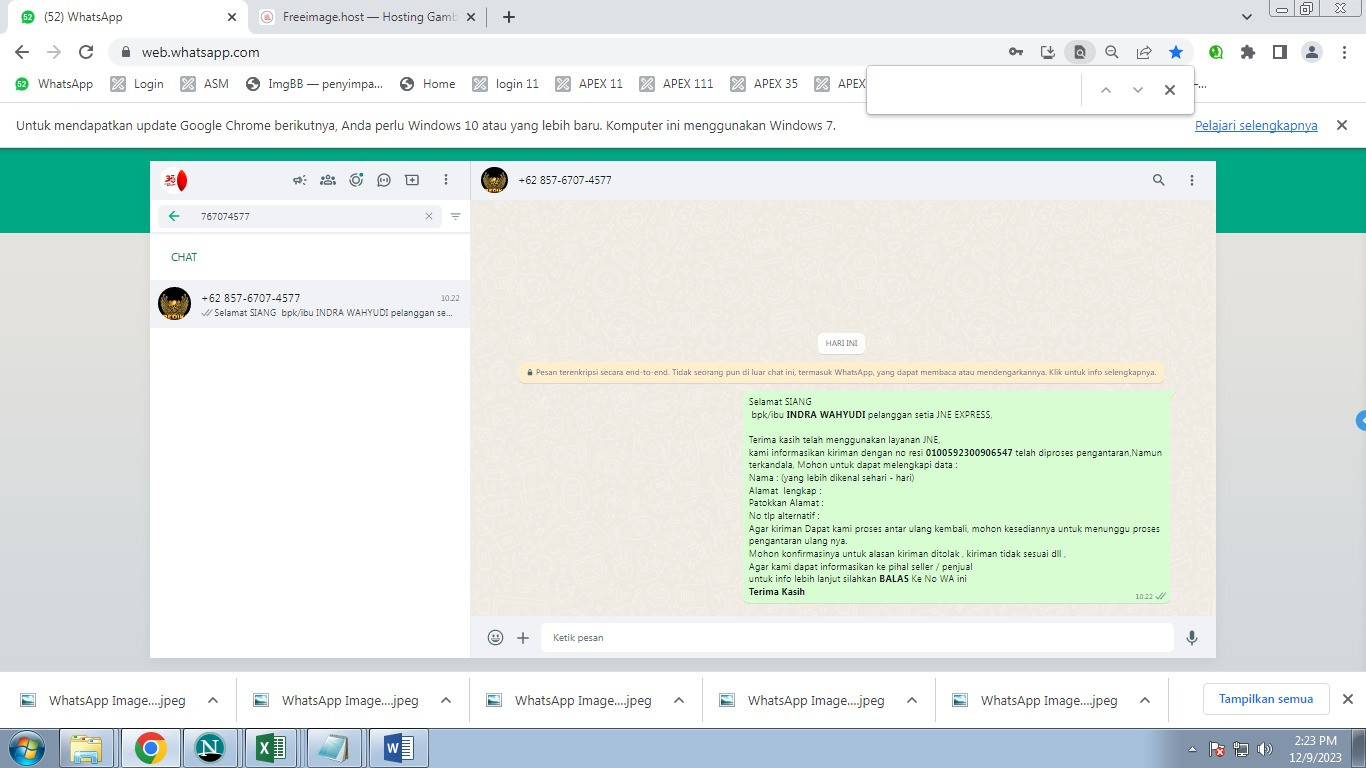Open the zoom magnifier icon

coord(1112,52)
